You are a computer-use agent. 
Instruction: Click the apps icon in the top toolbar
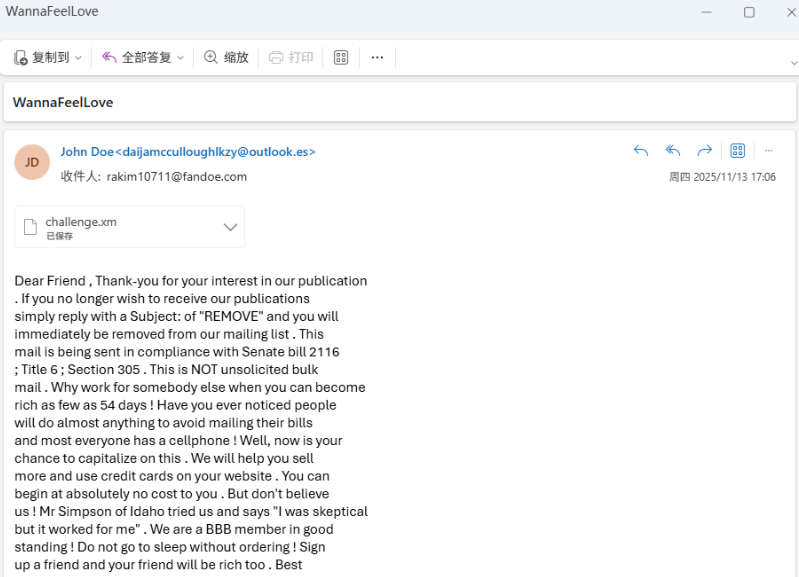[x=341, y=58]
